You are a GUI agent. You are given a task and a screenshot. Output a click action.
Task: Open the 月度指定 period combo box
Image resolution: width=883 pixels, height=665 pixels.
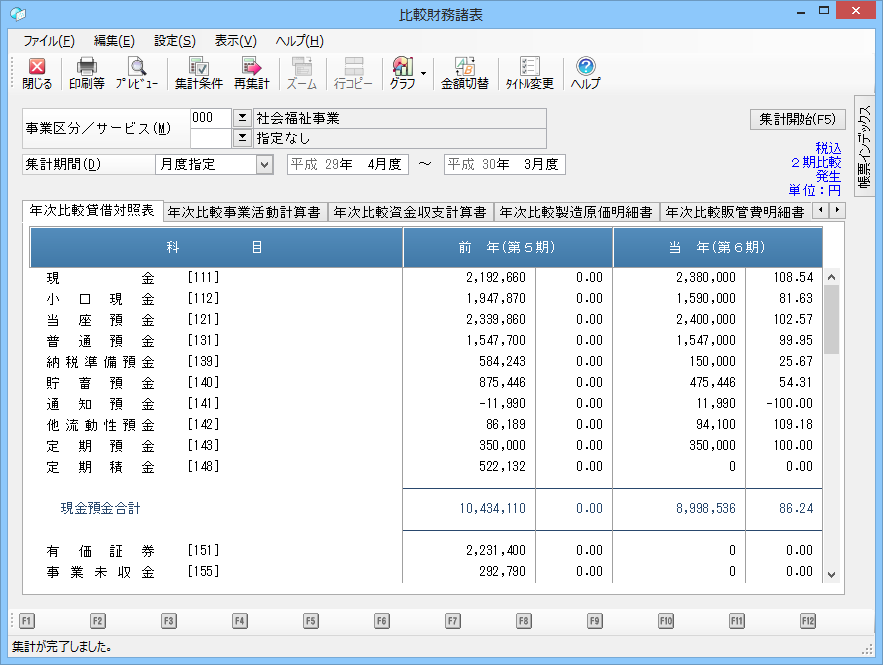tap(264, 165)
